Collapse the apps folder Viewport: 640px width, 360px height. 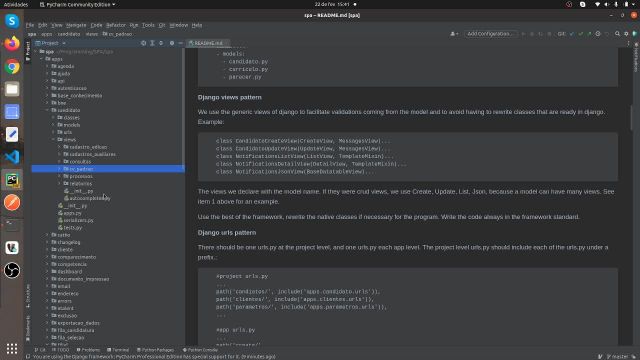[x=41, y=59]
